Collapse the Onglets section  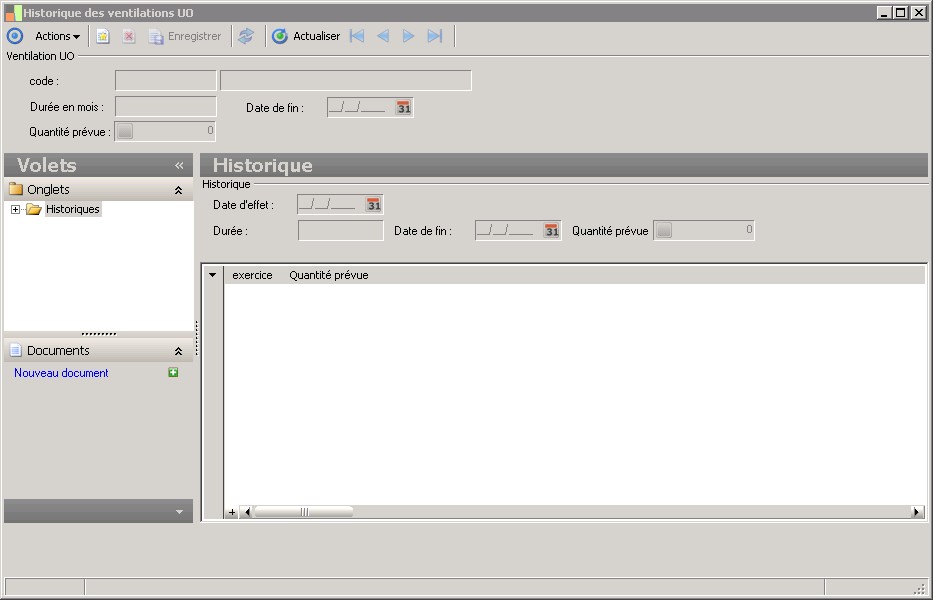coord(178,190)
